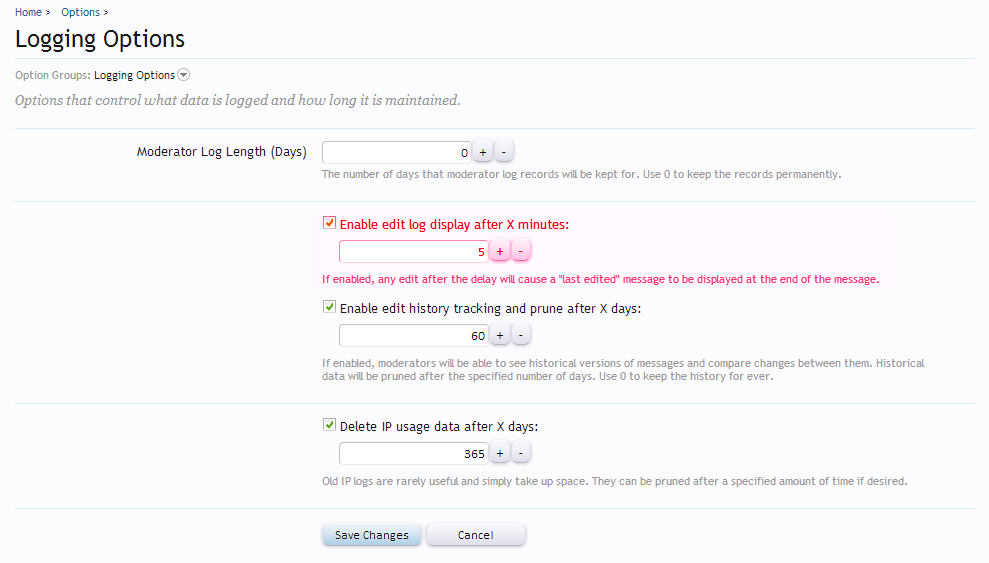Increase edit history prune days with plus
989x563 pixels.
pos(500,335)
